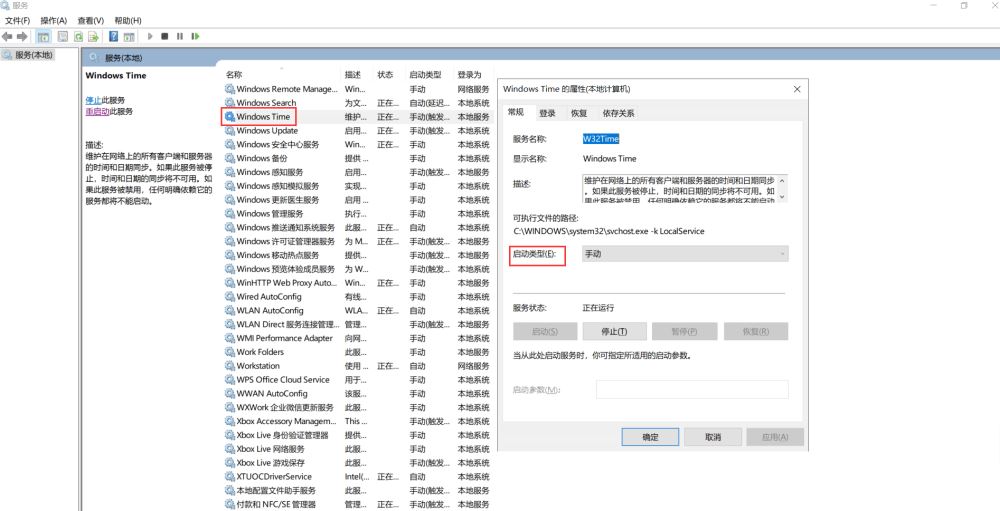
Task: Switch to the 登录 tab
Action: point(548,113)
